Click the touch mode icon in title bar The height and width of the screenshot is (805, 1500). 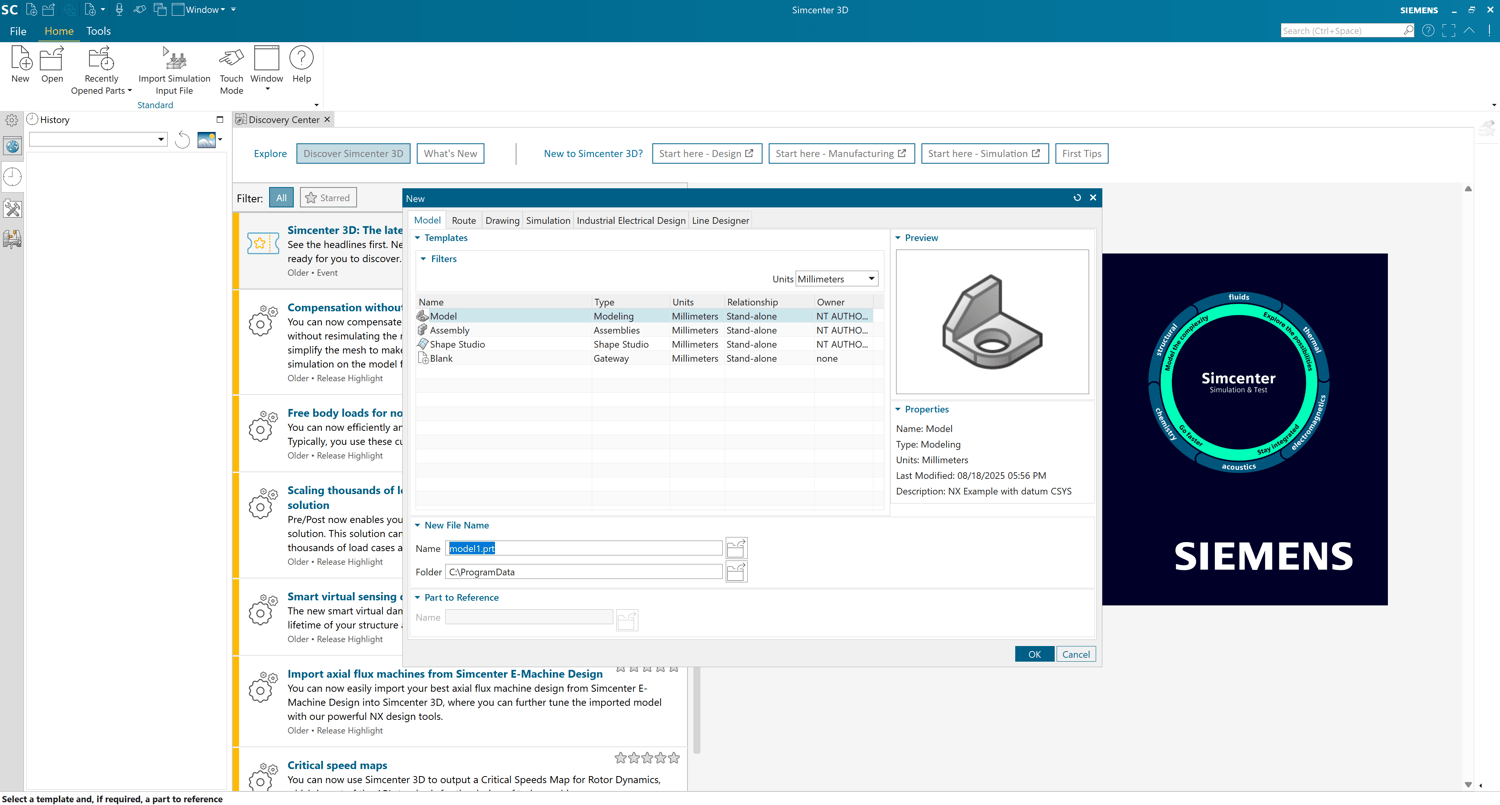pyautogui.click(x=140, y=9)
